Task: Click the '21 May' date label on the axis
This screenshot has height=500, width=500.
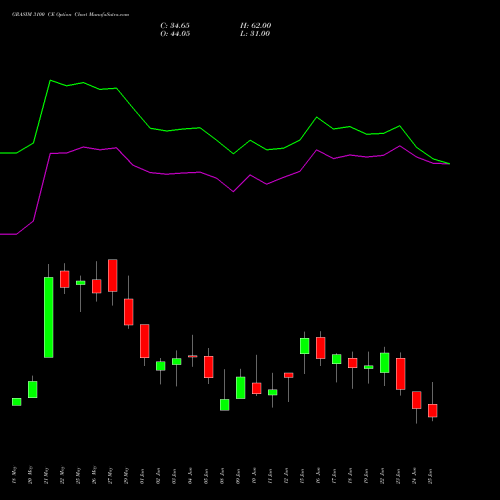Action: click(x=46, y=475)
